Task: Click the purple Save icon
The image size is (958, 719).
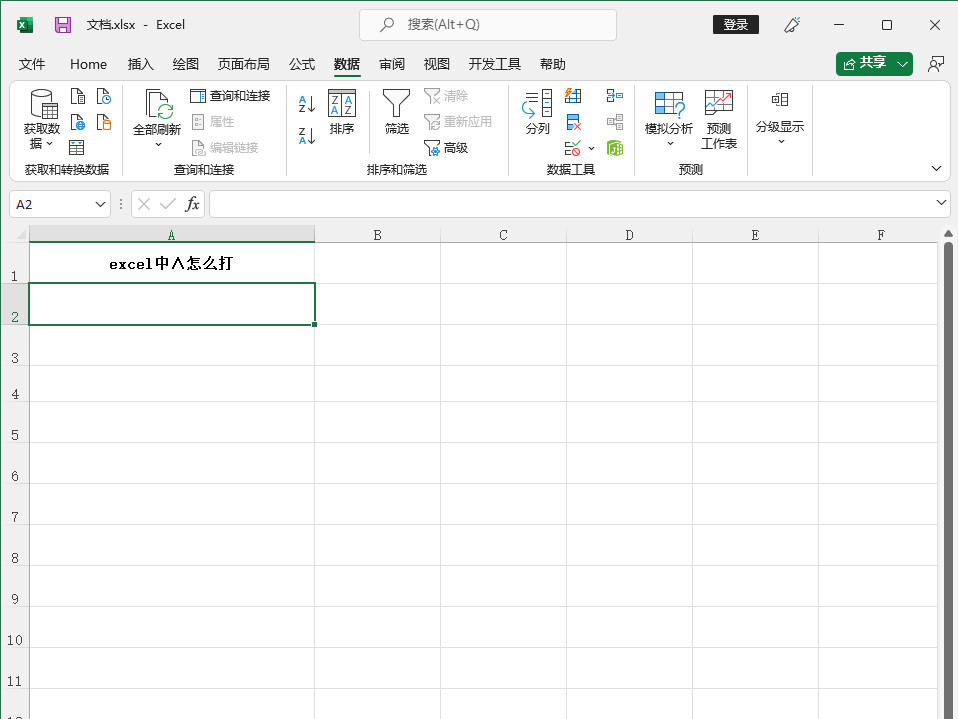Action: [x=63, y=24]
